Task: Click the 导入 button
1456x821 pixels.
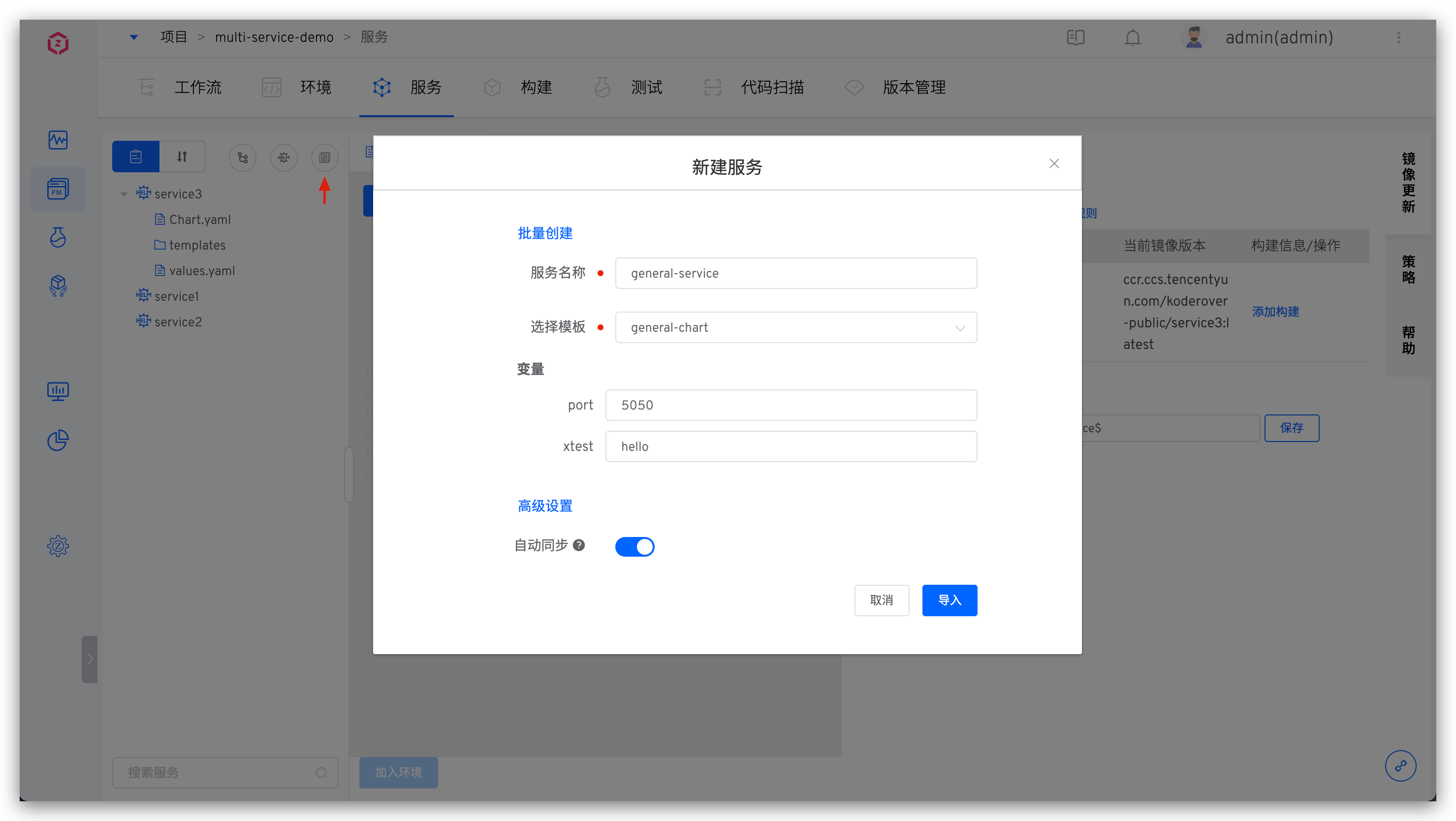Action: [x=950, y=600]
